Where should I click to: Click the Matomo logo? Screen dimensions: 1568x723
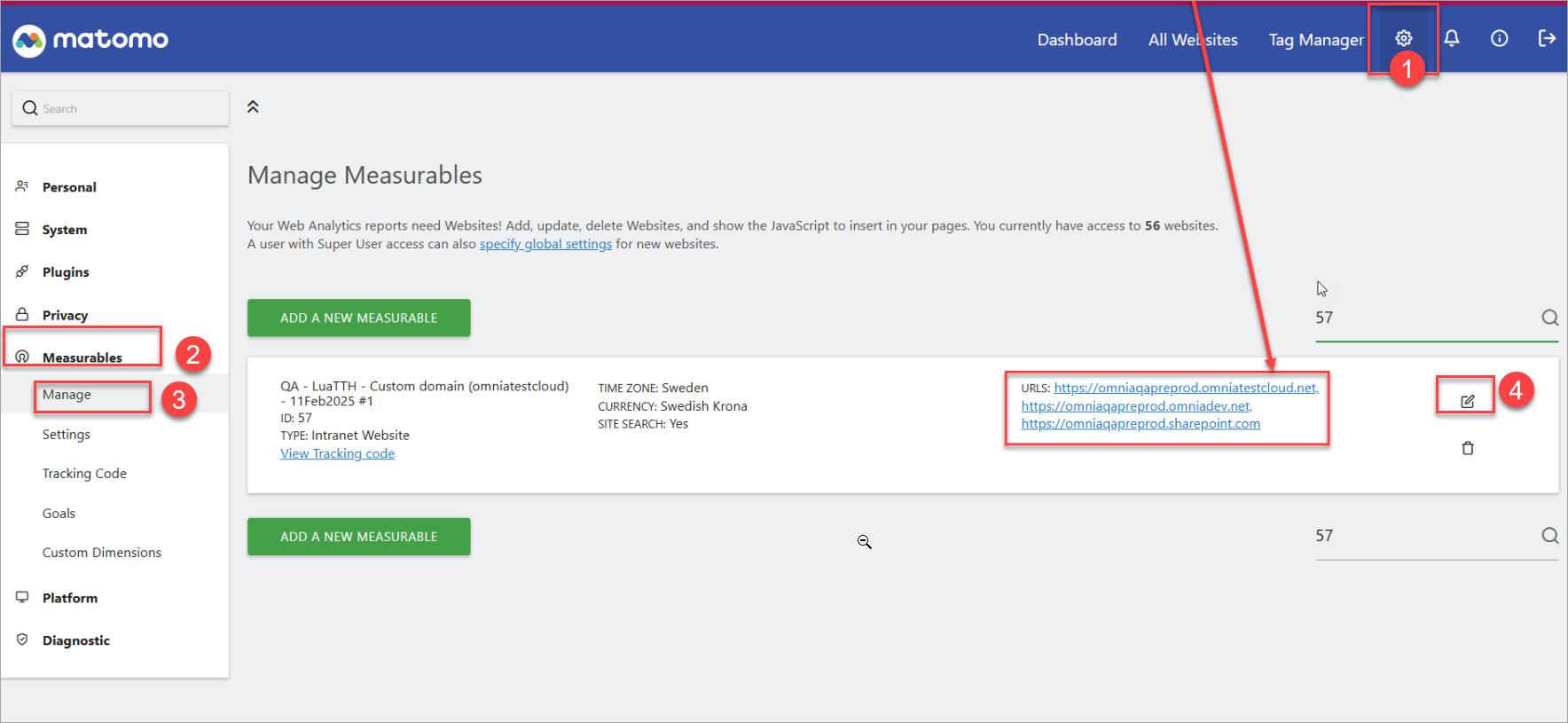90,40
